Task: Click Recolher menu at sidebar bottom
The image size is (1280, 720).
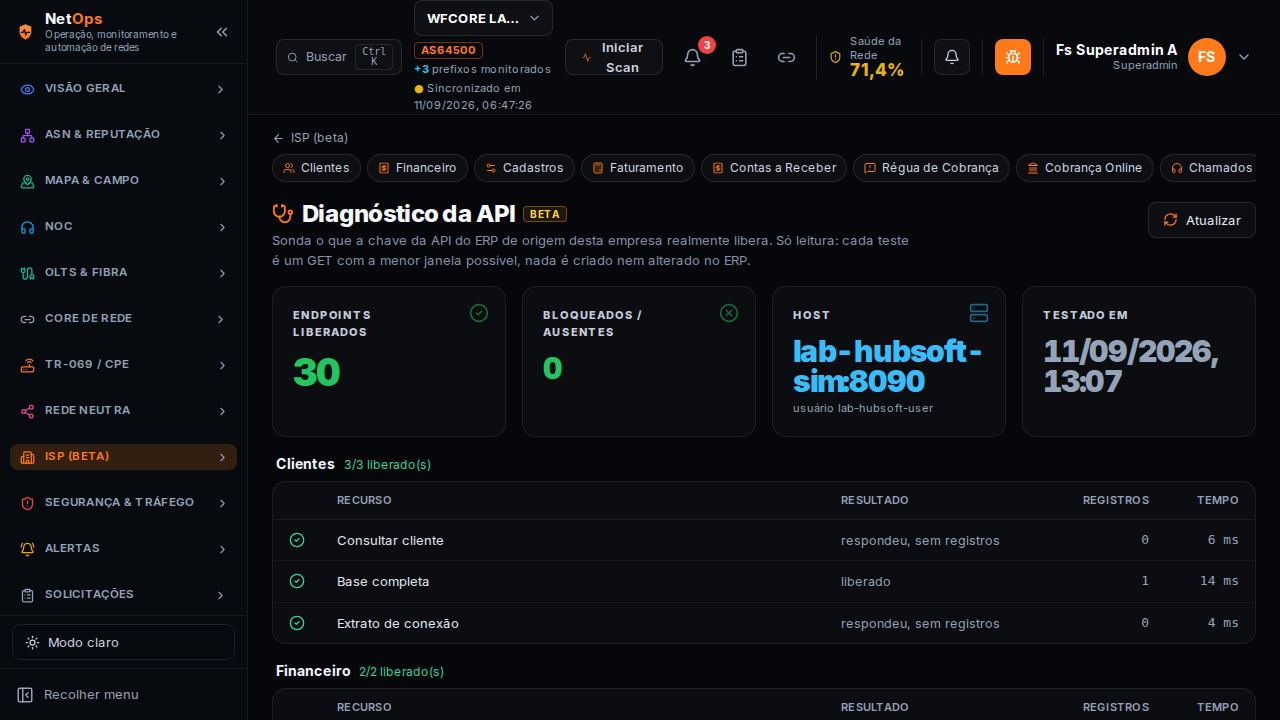Action: coord(78,695)
